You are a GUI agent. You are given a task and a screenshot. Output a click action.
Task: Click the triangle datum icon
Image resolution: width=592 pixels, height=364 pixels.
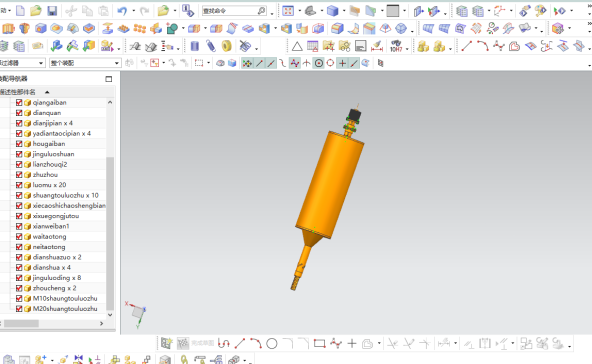(x=297, y=46)
